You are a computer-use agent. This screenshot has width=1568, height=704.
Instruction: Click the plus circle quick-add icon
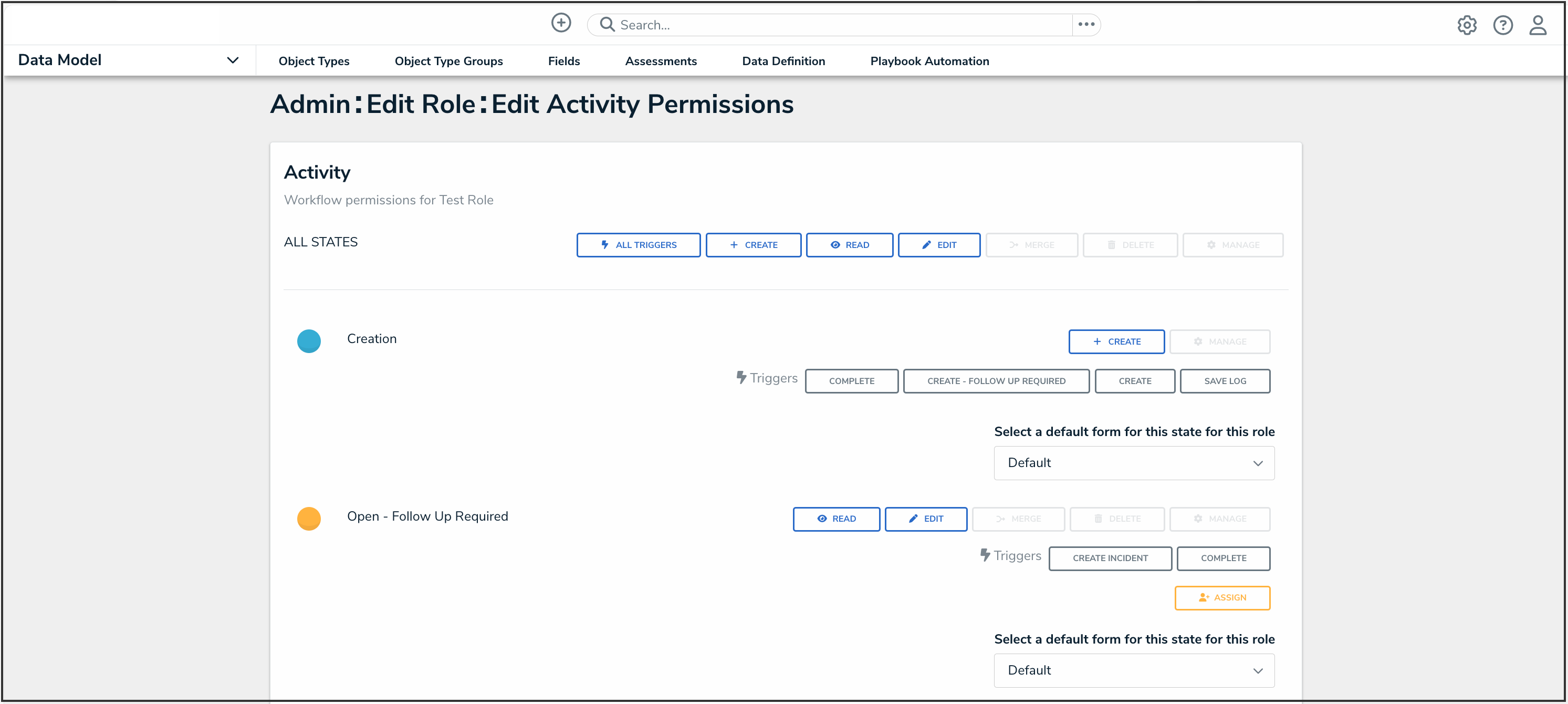(561, 23)
